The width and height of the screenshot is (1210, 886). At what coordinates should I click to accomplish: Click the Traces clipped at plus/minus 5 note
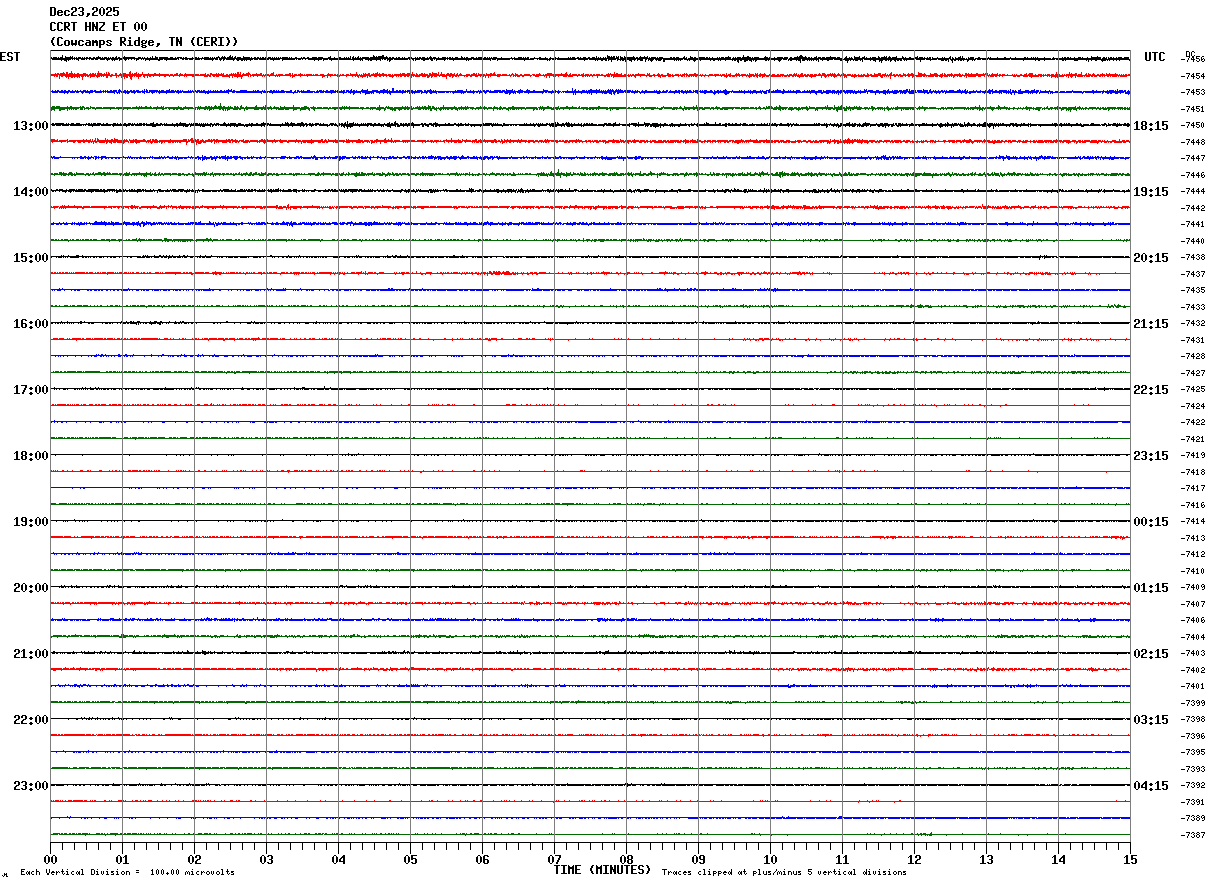784,873
